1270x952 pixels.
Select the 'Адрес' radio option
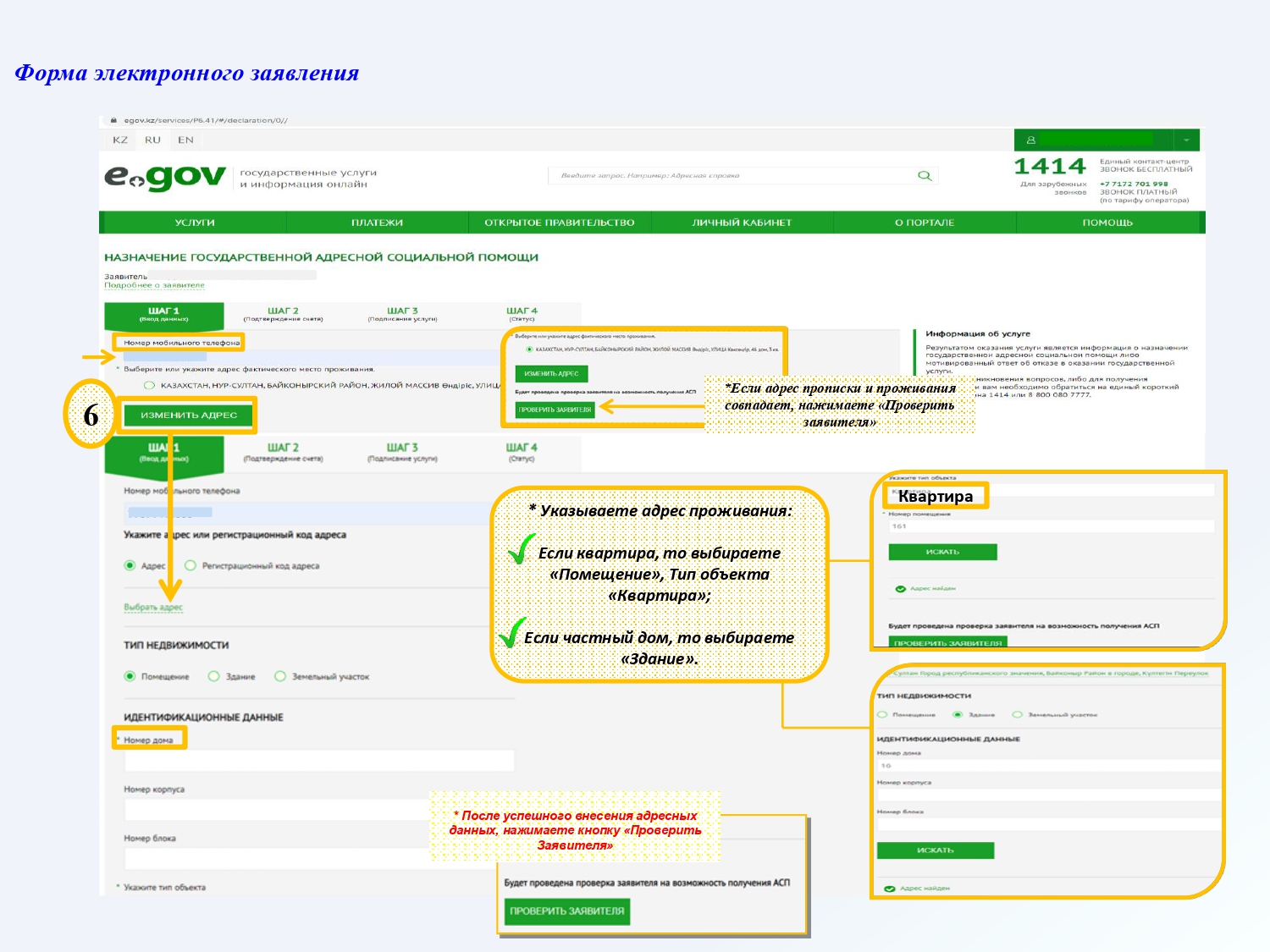pos(130,565)
